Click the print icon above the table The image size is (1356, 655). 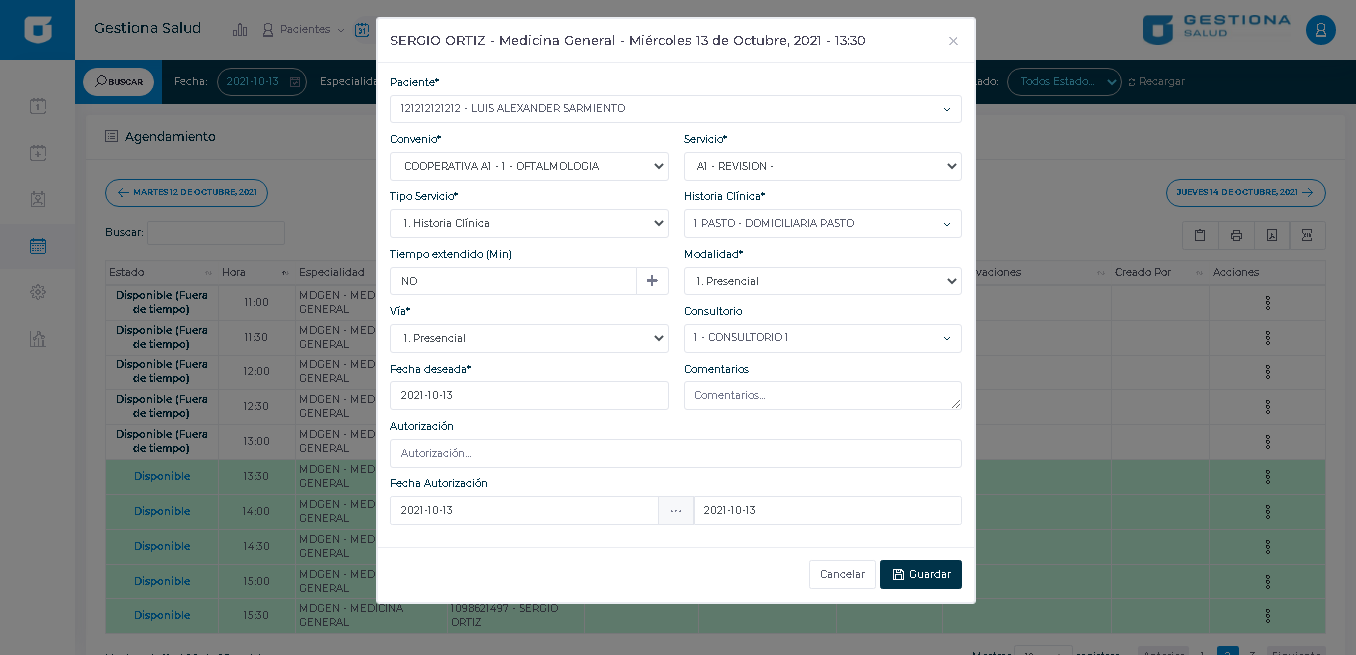tap(1236, 236)
